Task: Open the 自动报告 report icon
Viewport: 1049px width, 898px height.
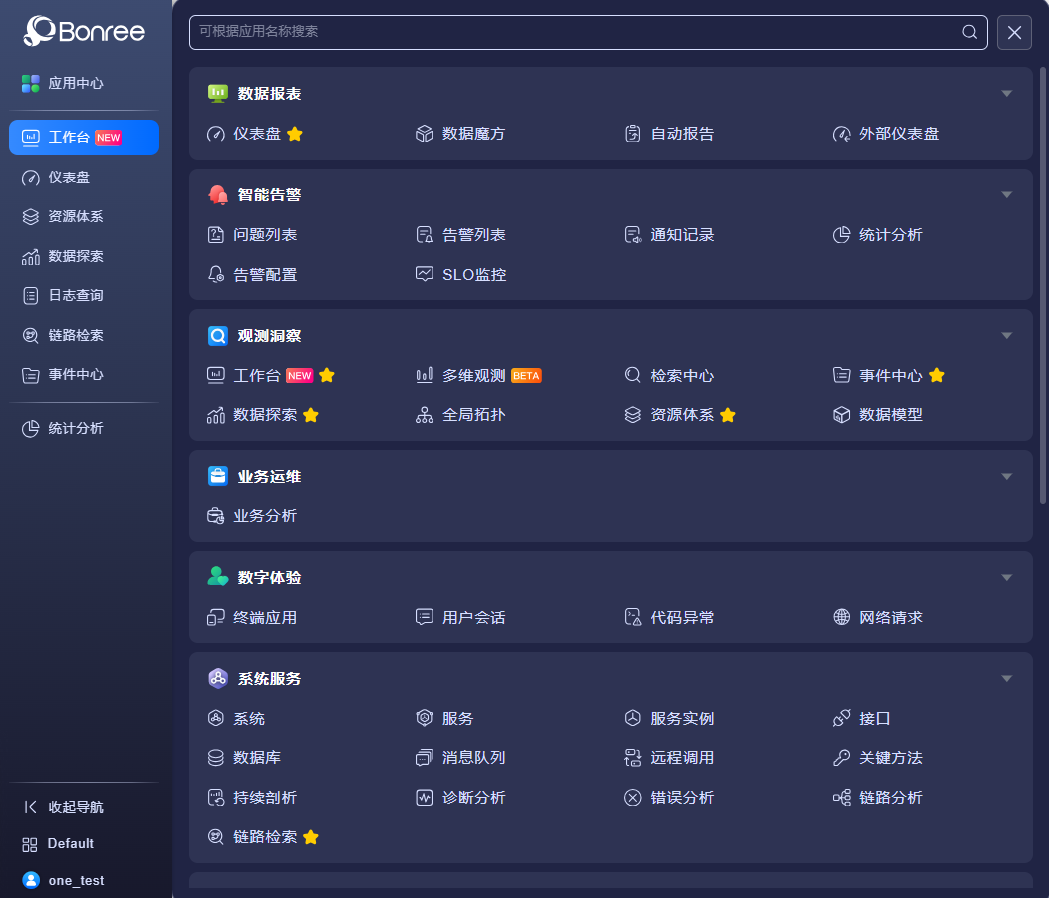Action: click(632, 134)
